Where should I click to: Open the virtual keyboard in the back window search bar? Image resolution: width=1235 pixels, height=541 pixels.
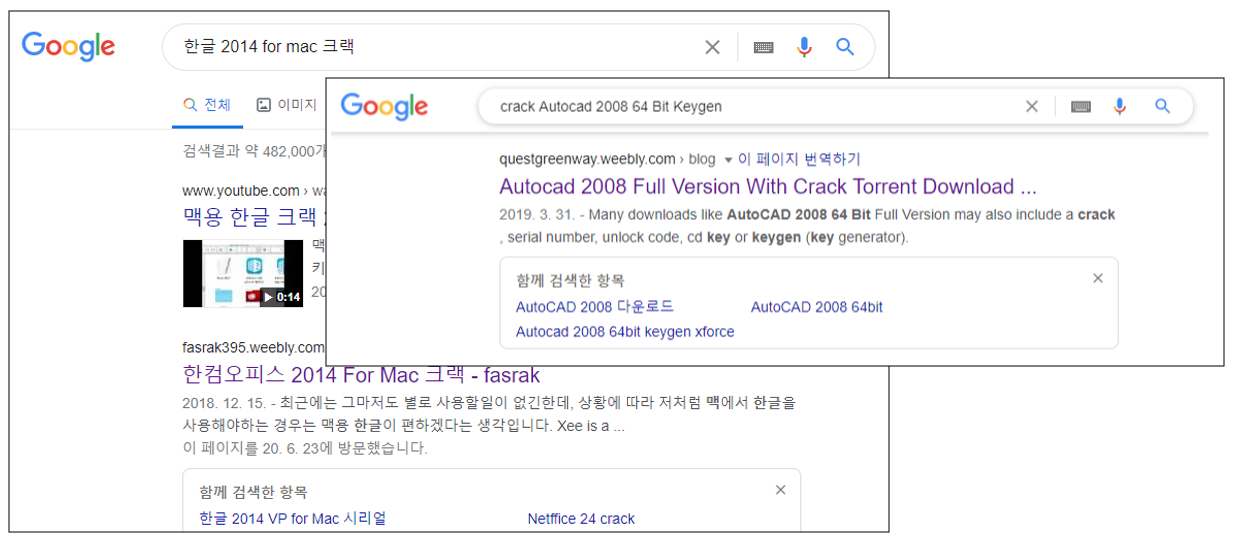pos(764,47)
